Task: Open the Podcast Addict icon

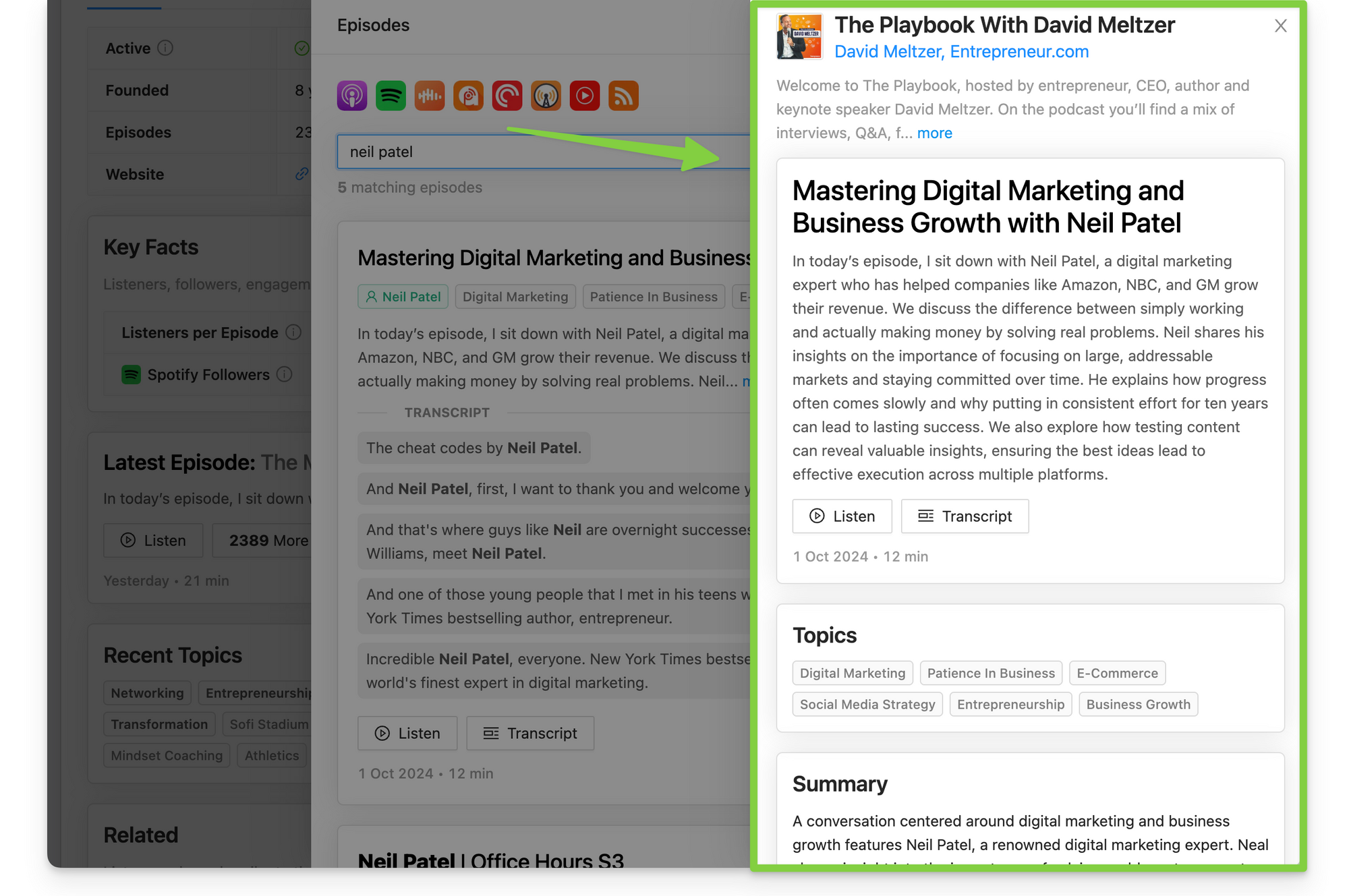Action: pos(468,96)
